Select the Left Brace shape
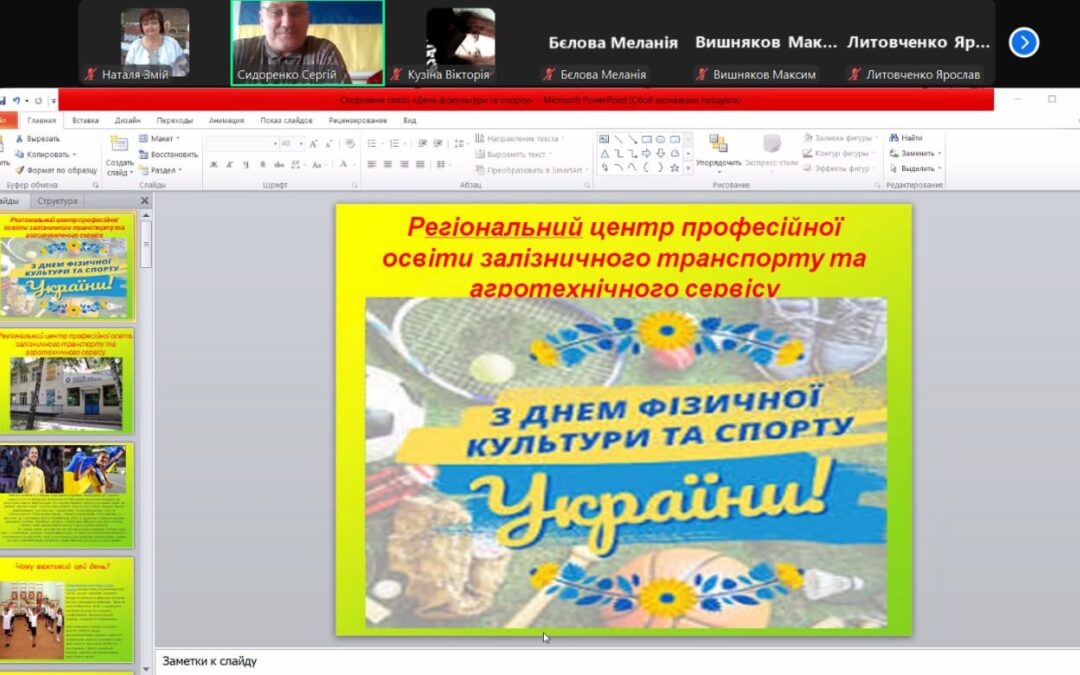Image resolution: width=1080 pixels, height=675 pixels. pos(646,167)
